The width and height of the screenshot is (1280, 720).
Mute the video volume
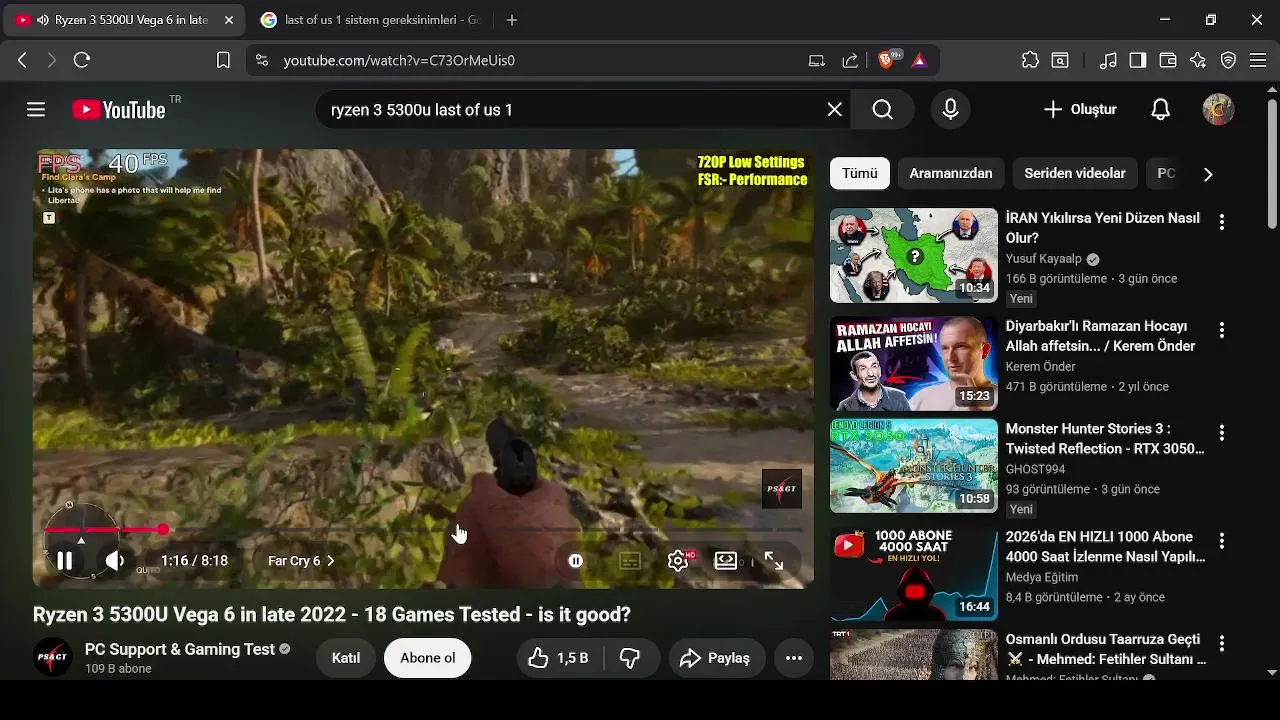[x=115, y=561]
